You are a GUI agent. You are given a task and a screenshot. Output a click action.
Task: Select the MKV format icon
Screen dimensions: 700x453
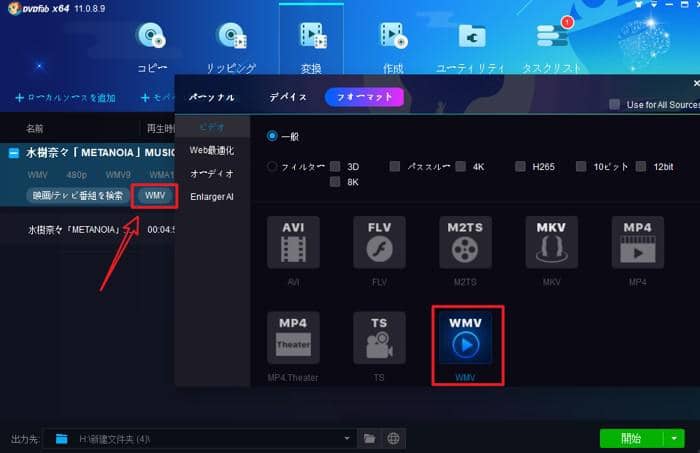click(x=551, y=242)
